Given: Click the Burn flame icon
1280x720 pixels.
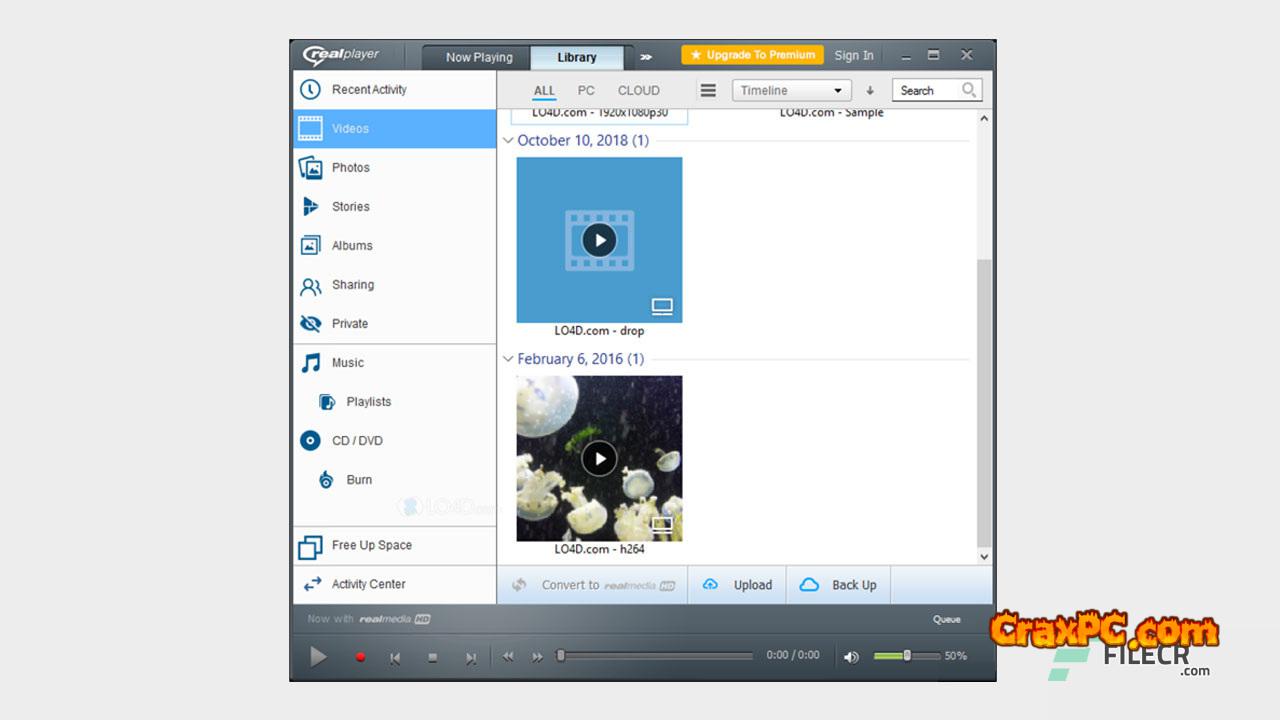Looking at the screenshot, I should tap(326, 480).
